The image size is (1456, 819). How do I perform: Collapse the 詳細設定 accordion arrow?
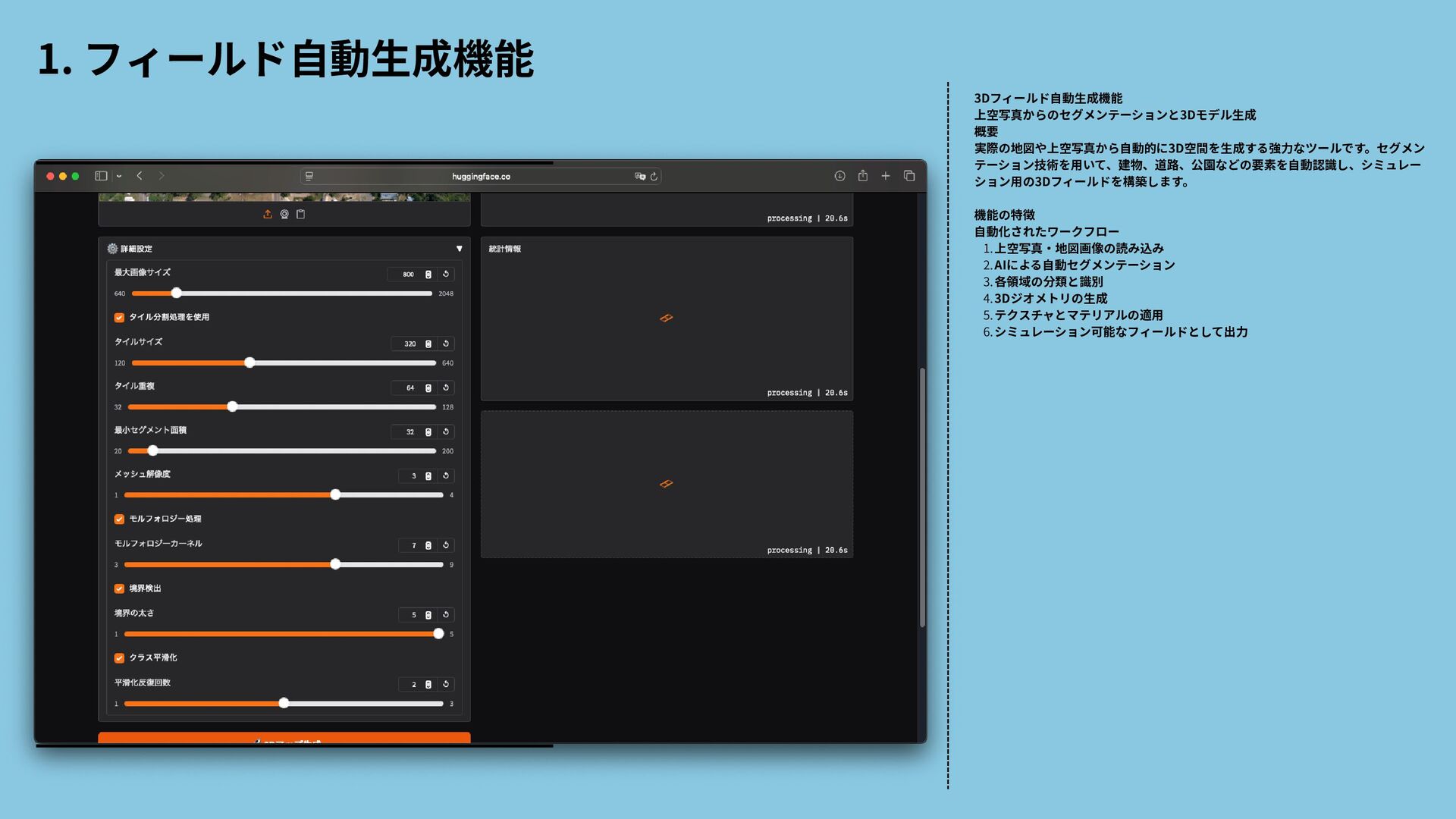[x=459, y=249]
